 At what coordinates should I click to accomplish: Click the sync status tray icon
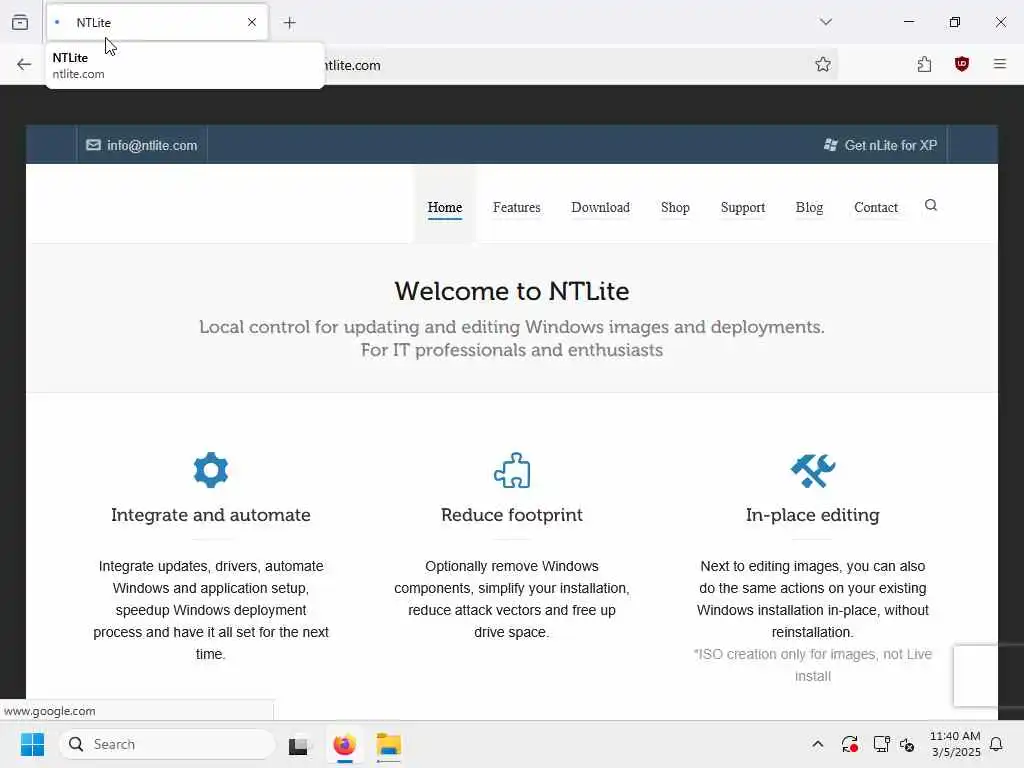[850, 744]
